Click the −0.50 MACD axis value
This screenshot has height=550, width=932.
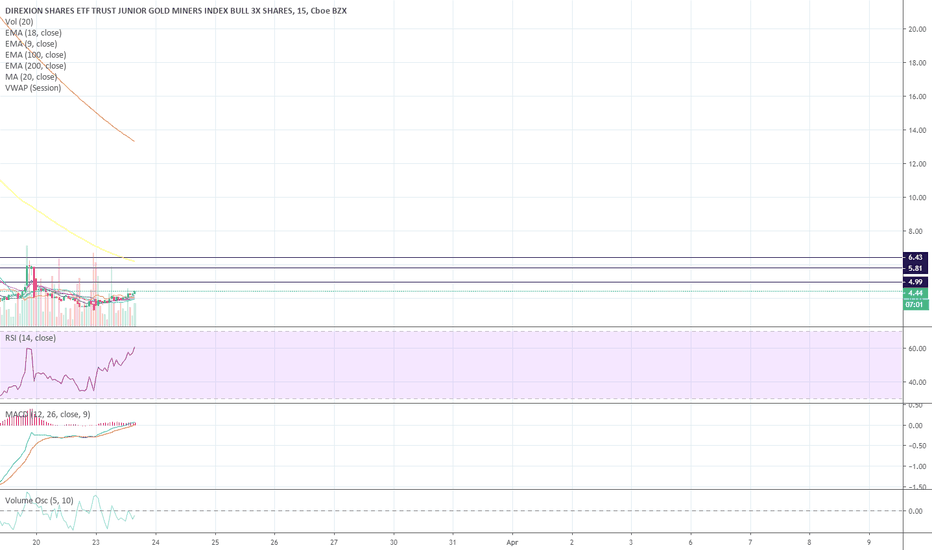click(x=915, y=446)
